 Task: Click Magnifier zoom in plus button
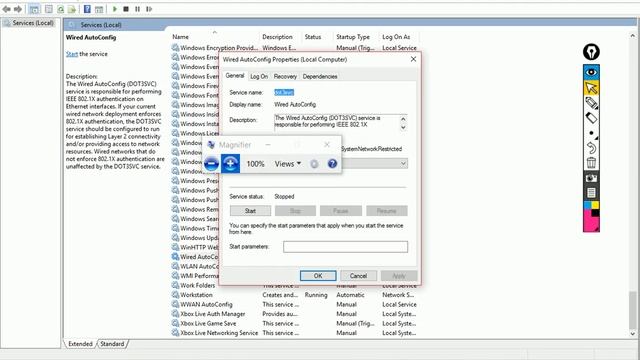(x=230, y=164)
